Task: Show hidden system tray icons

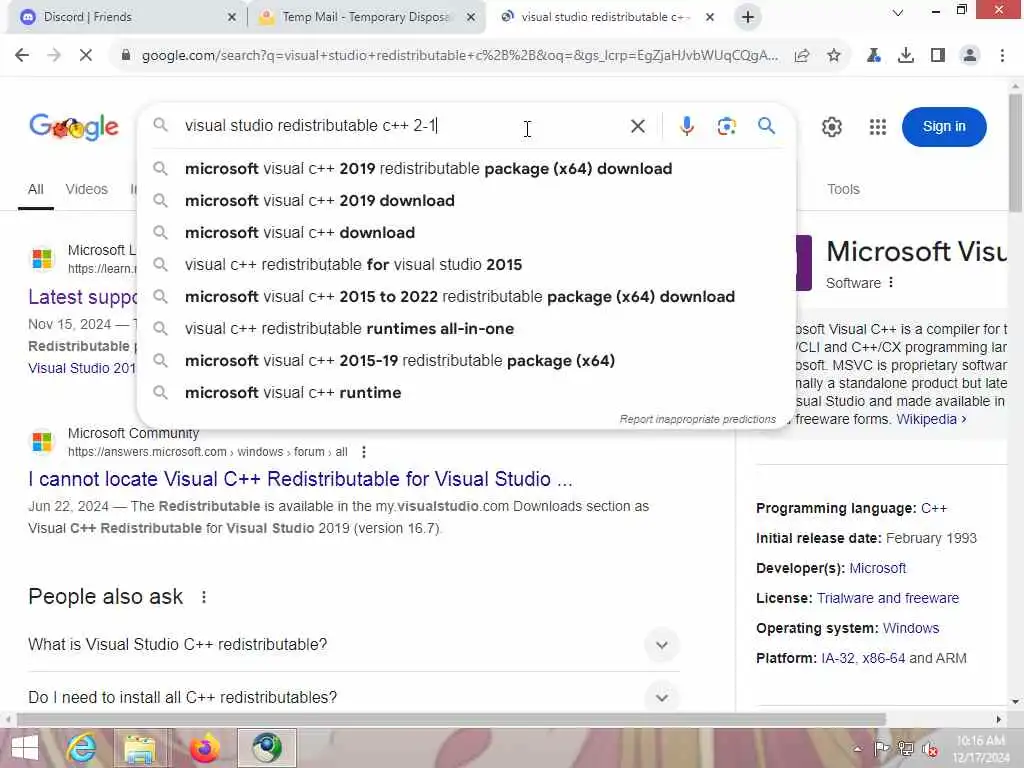Action: pyautogui.click(x=857, y=749)
